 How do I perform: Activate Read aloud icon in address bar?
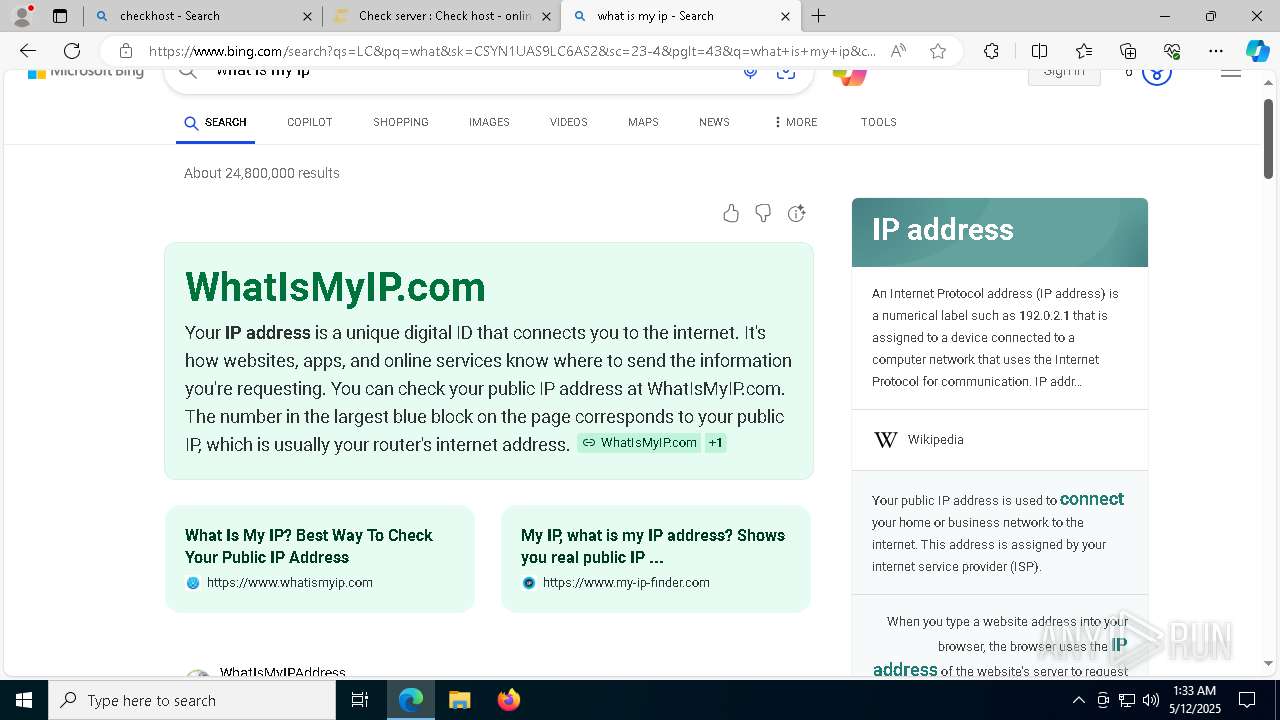point(898,51)
